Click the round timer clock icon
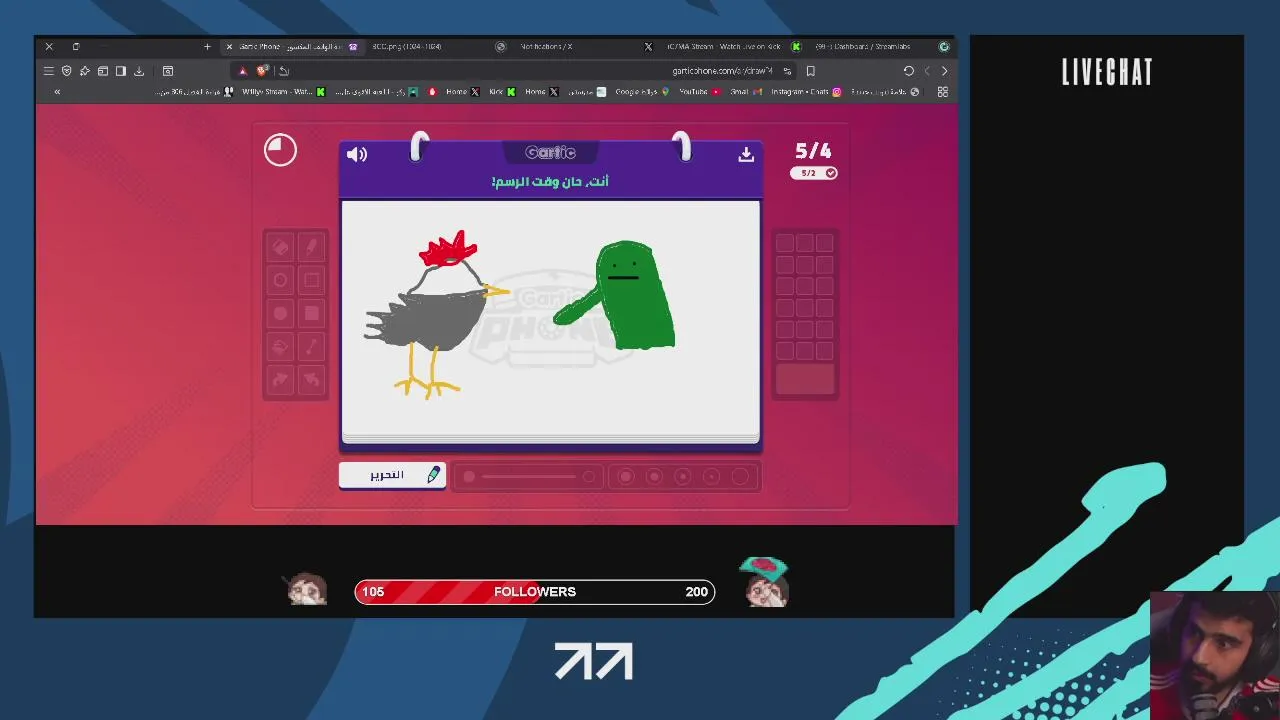1280x720 pixels. (x=280, y=150)
